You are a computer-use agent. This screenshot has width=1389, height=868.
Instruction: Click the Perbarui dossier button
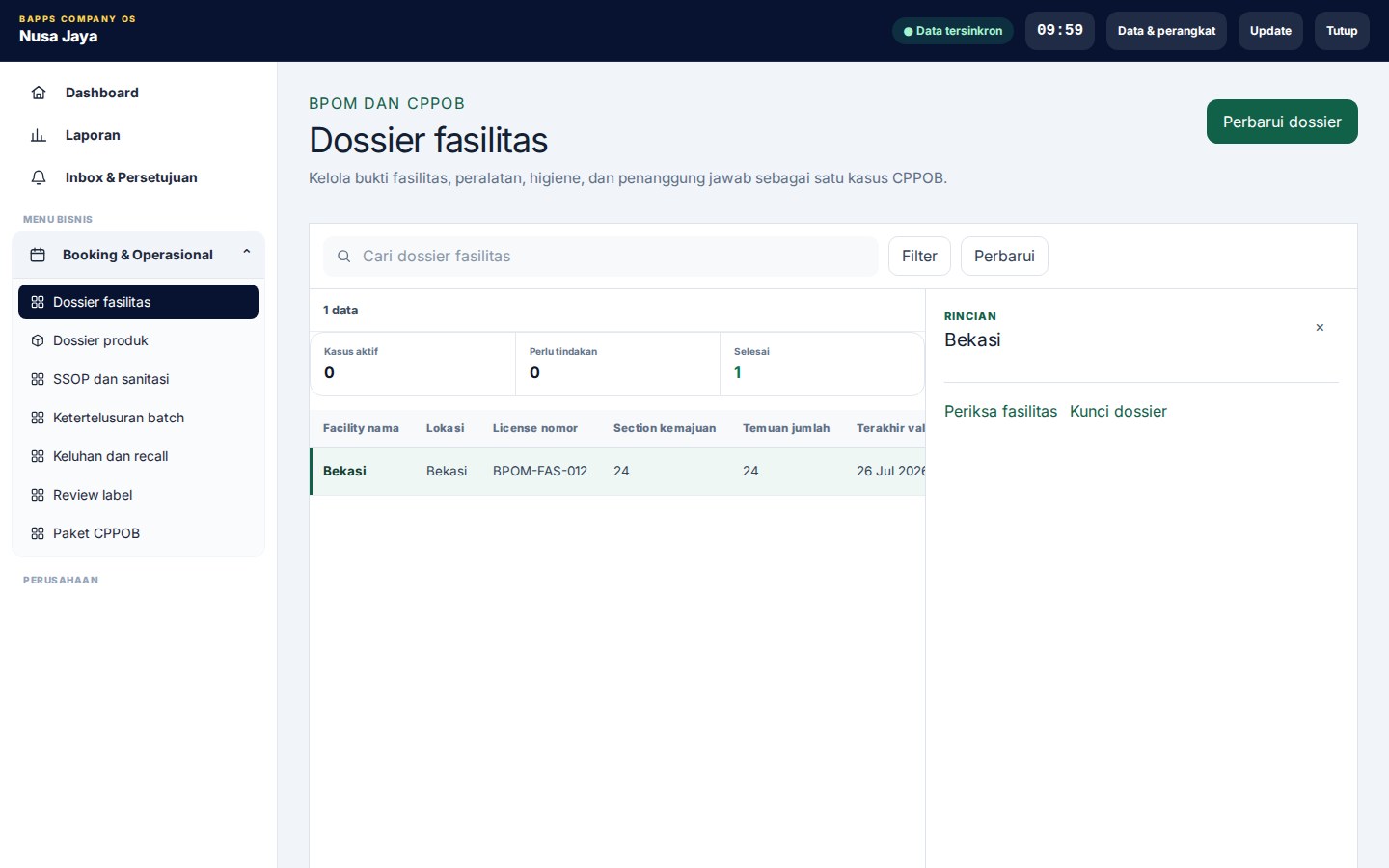click(1282, 122)
